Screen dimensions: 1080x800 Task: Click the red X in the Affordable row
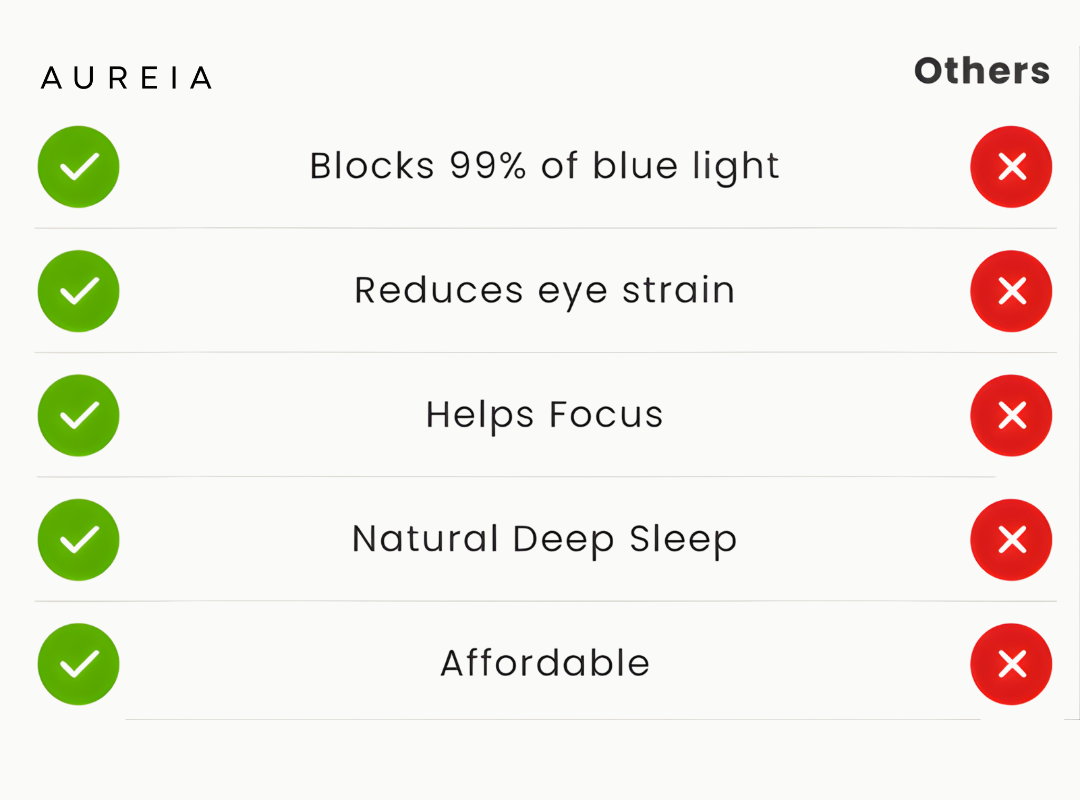[1011, 664]
